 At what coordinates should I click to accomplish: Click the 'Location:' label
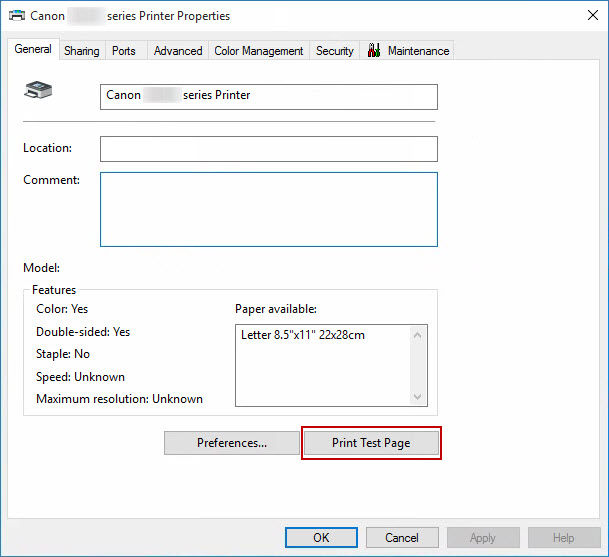[47, 148]
